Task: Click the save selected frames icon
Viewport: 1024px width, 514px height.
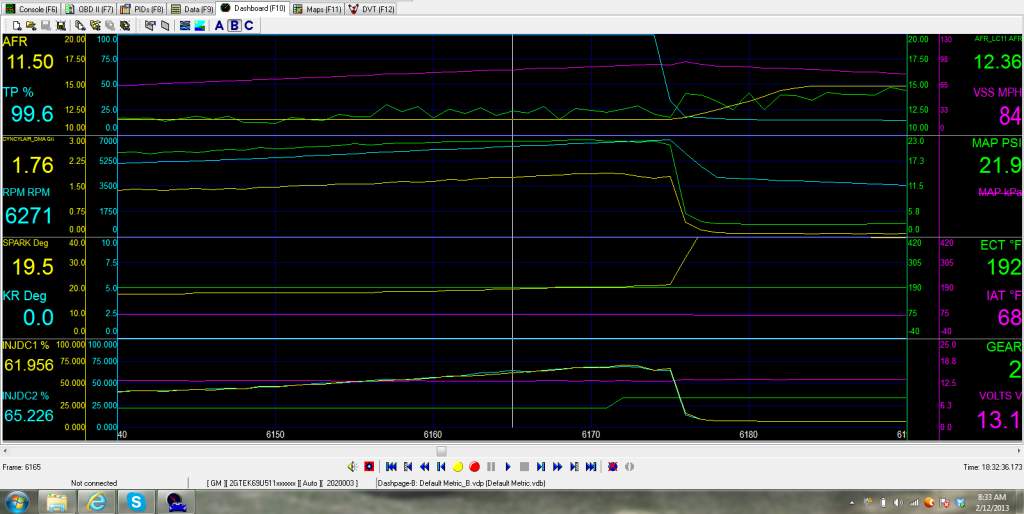Action: (61, 25)
